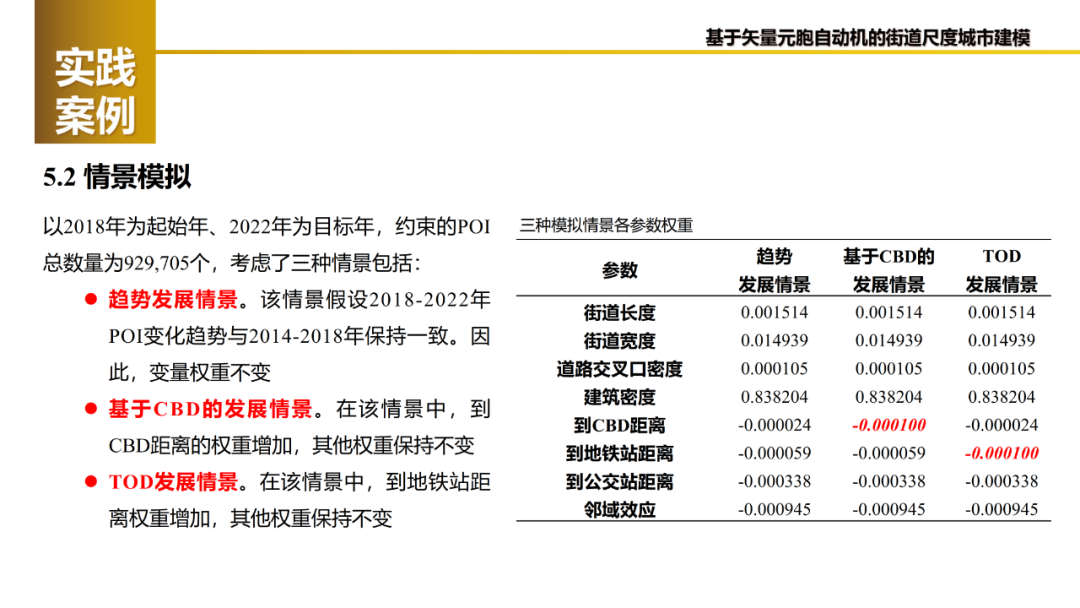
Task: Click 到公交站距离 value -0.000338 under TOD column
Action: click(1001, 482)
